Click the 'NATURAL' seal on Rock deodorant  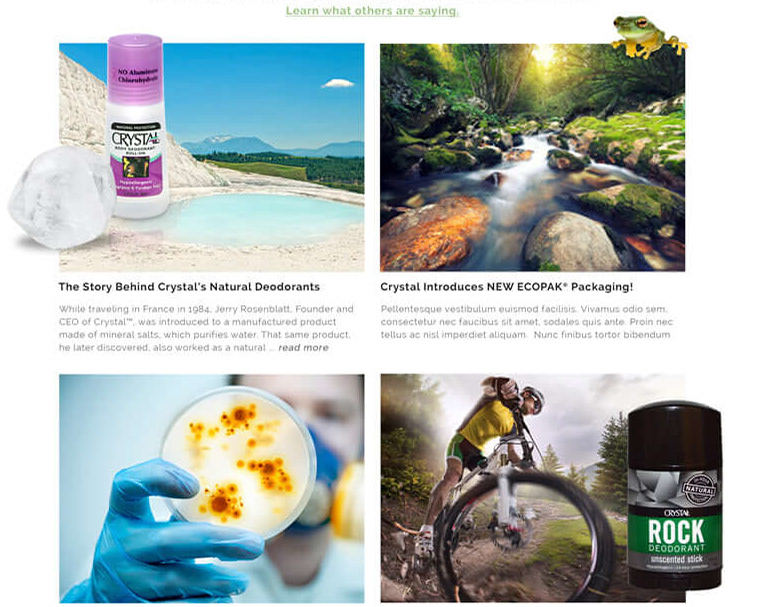[x=699, y=490]
